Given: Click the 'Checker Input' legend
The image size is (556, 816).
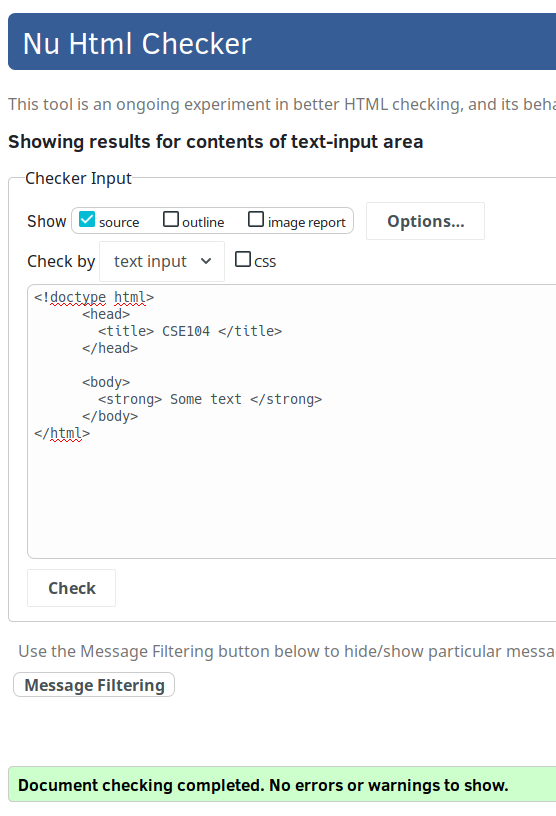Looking at the screenshot, I should (78, 178).
